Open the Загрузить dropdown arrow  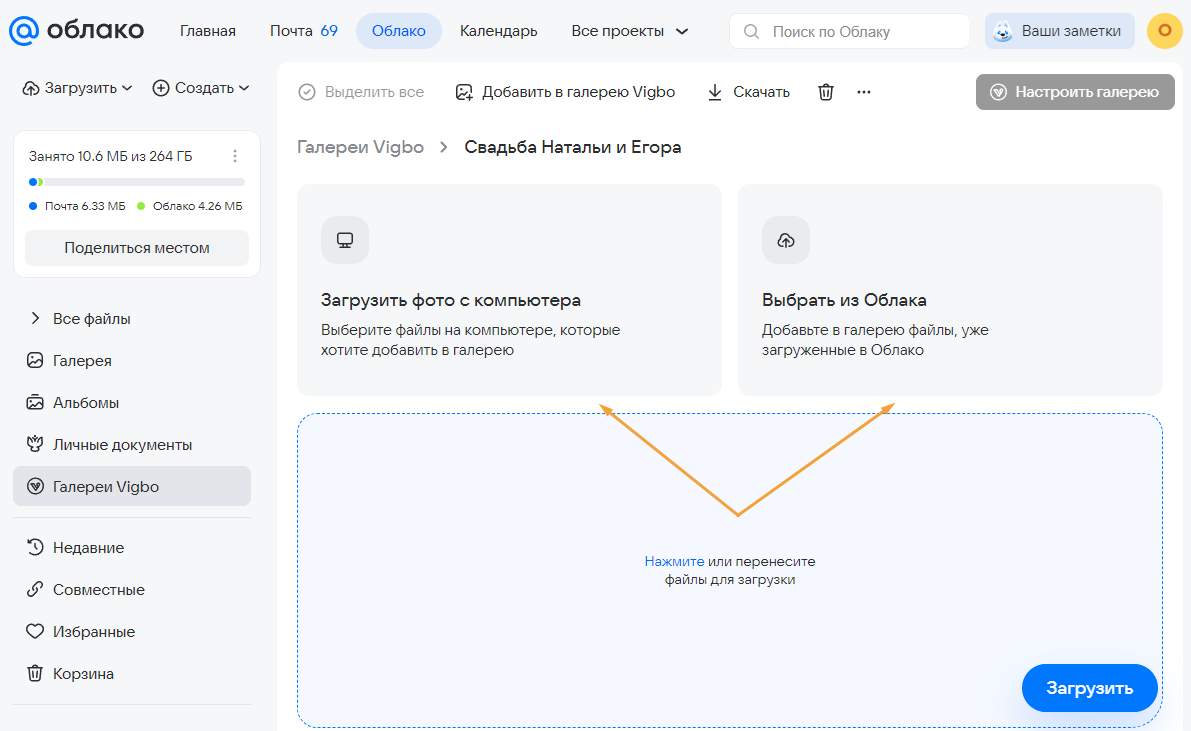tap(127, 88)
